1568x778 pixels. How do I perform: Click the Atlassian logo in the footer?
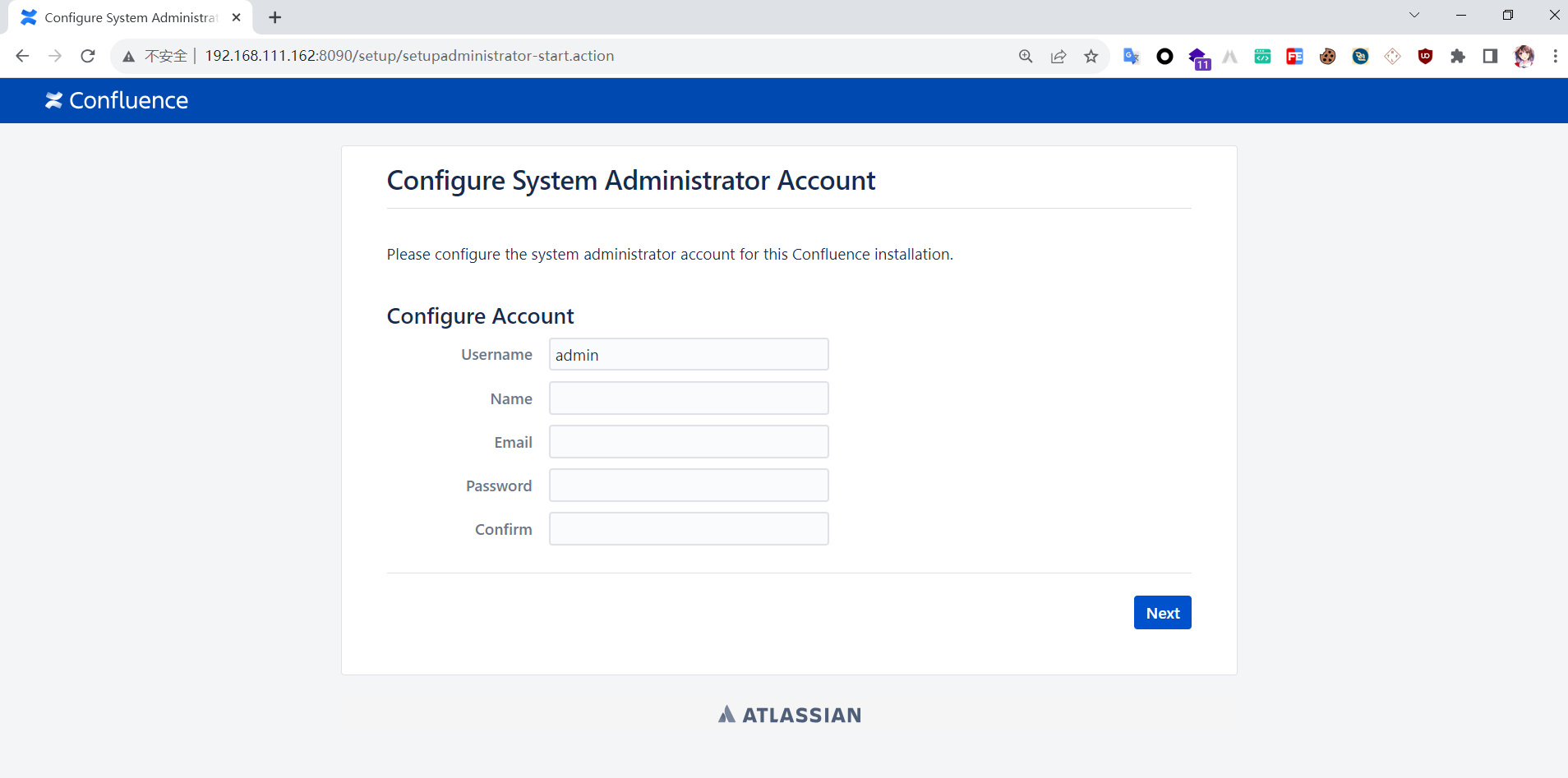[x=790, y=715]
